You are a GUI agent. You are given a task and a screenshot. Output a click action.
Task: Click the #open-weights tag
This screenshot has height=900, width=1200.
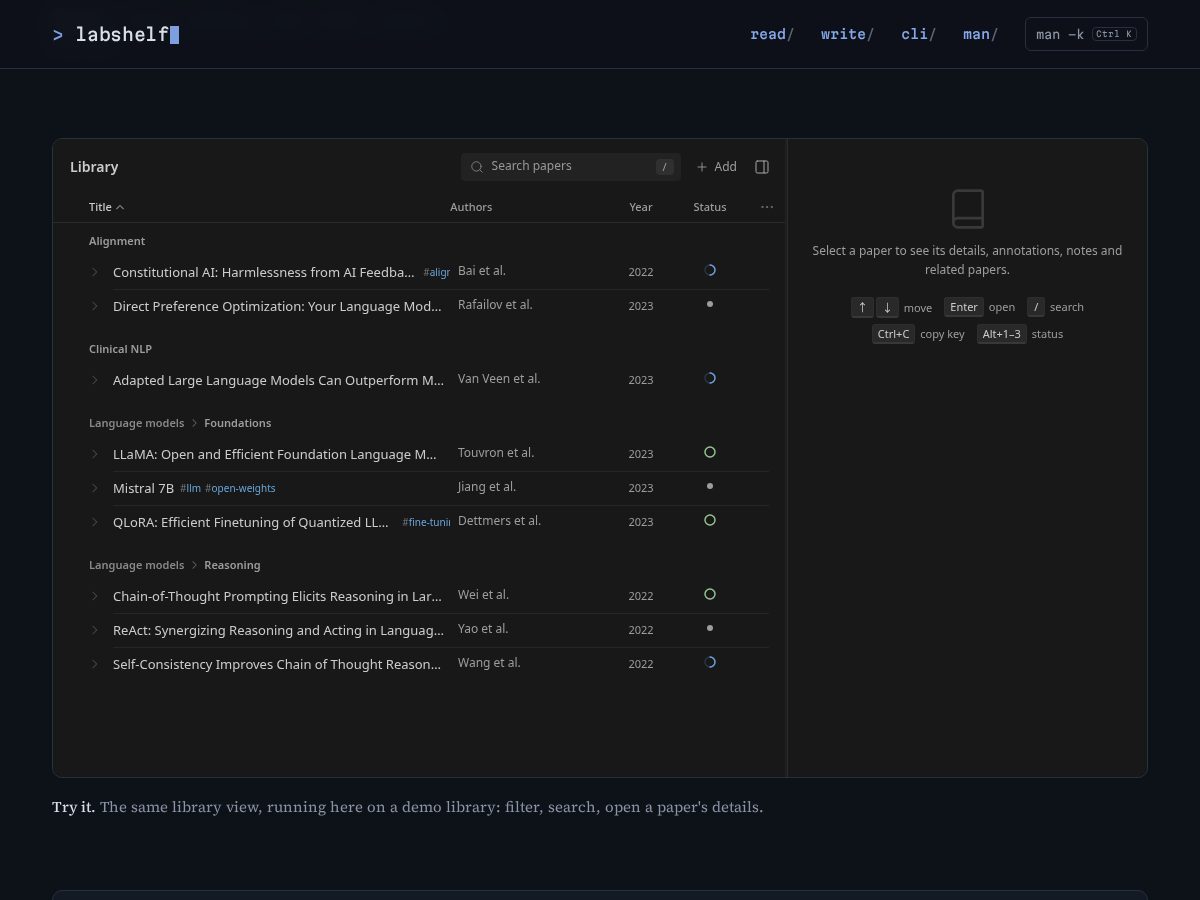[x=240, y=488]
